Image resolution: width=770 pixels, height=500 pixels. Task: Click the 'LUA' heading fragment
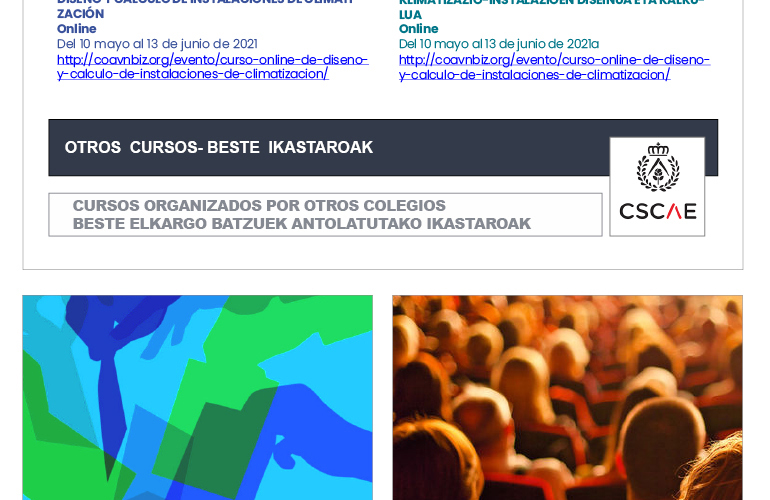(411, 15)
